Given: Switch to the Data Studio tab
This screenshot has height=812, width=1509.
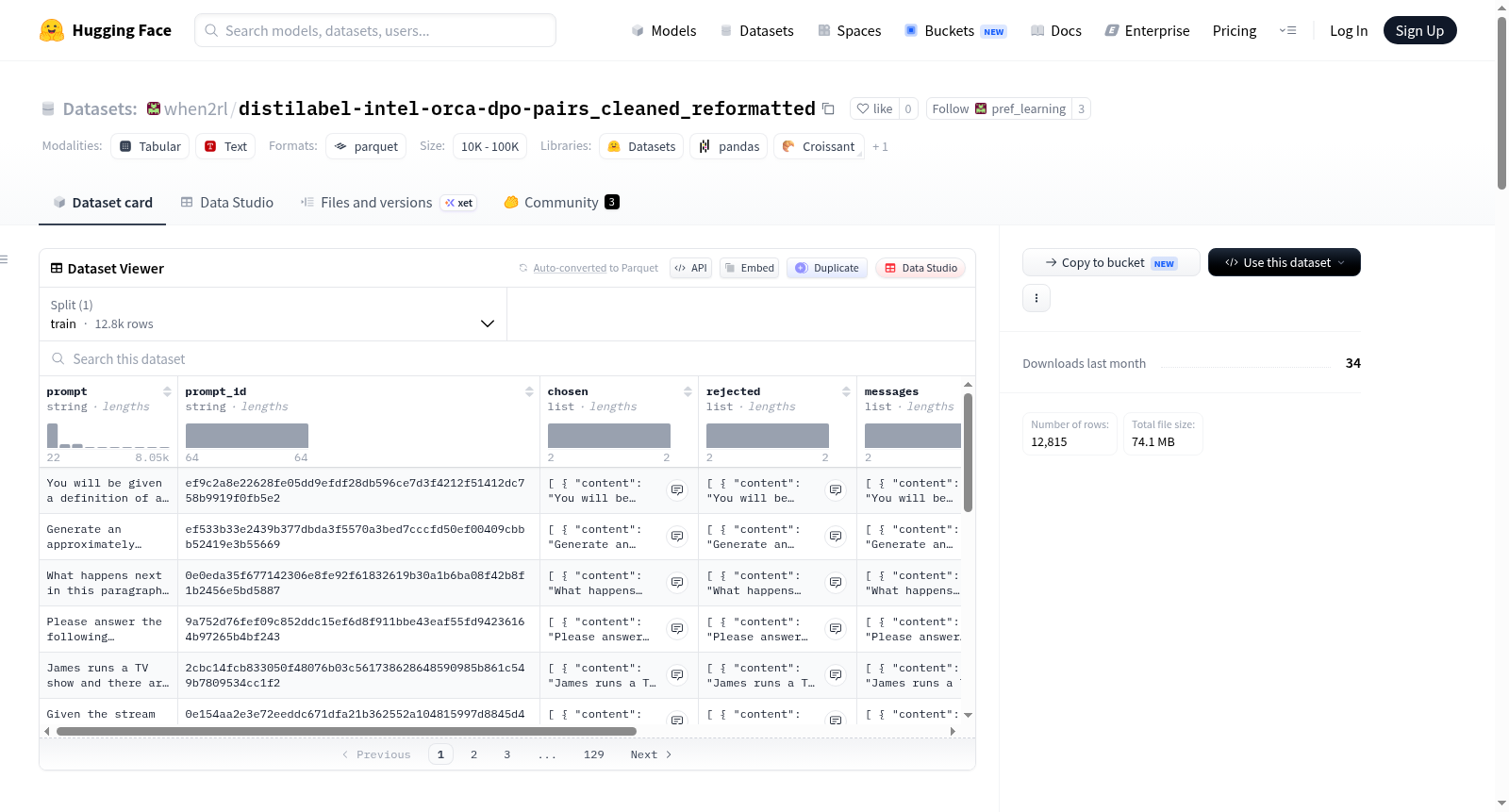Looking at the screenshot, I should (x=227, y=203).
